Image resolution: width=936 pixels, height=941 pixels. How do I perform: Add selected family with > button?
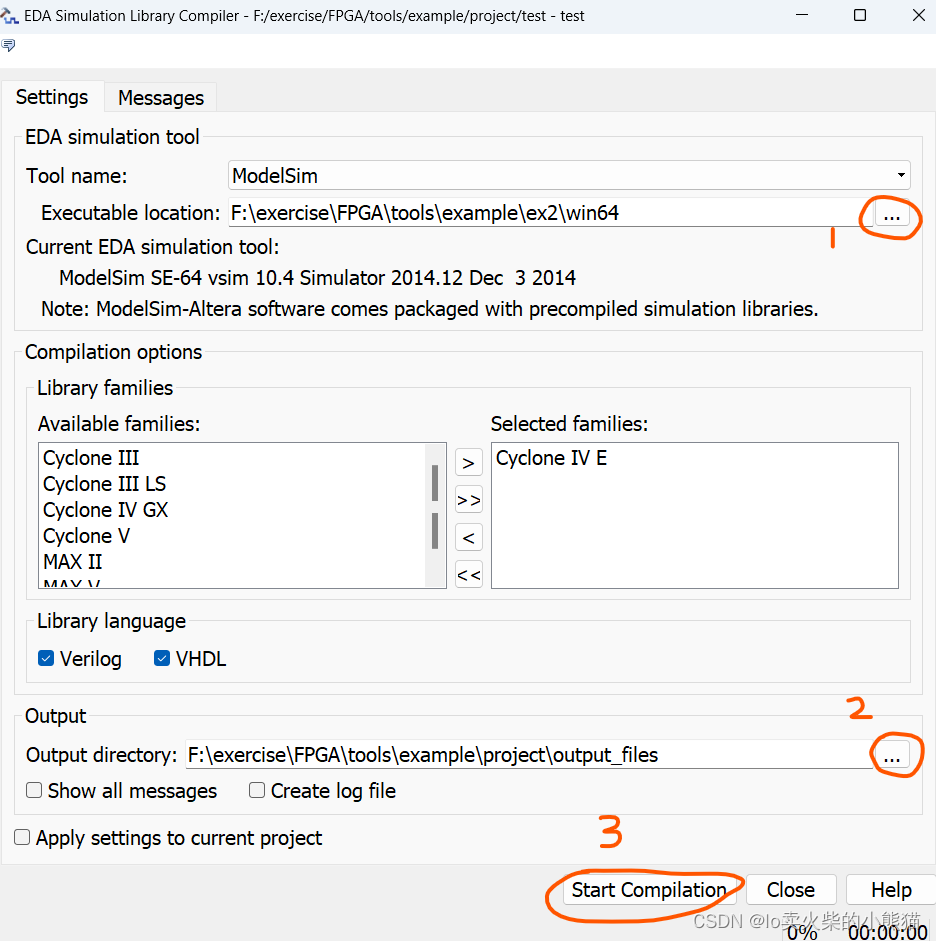click(468, 462)
